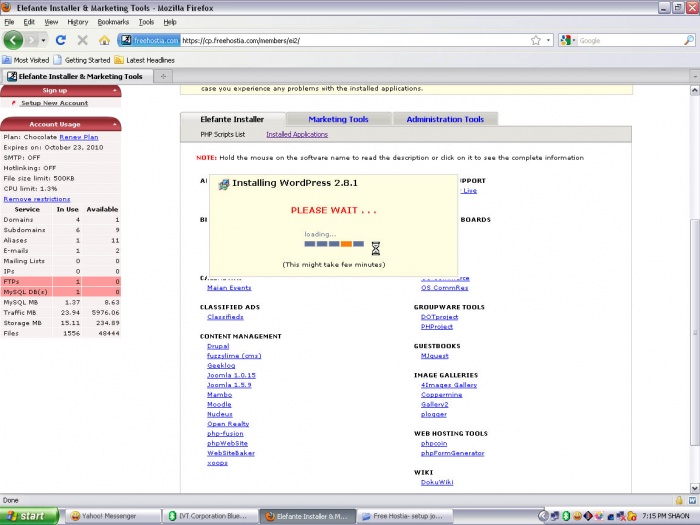Viewport: 700px width, 525px height.
Task: Collapse the Sign up panel
Action: 116,91
